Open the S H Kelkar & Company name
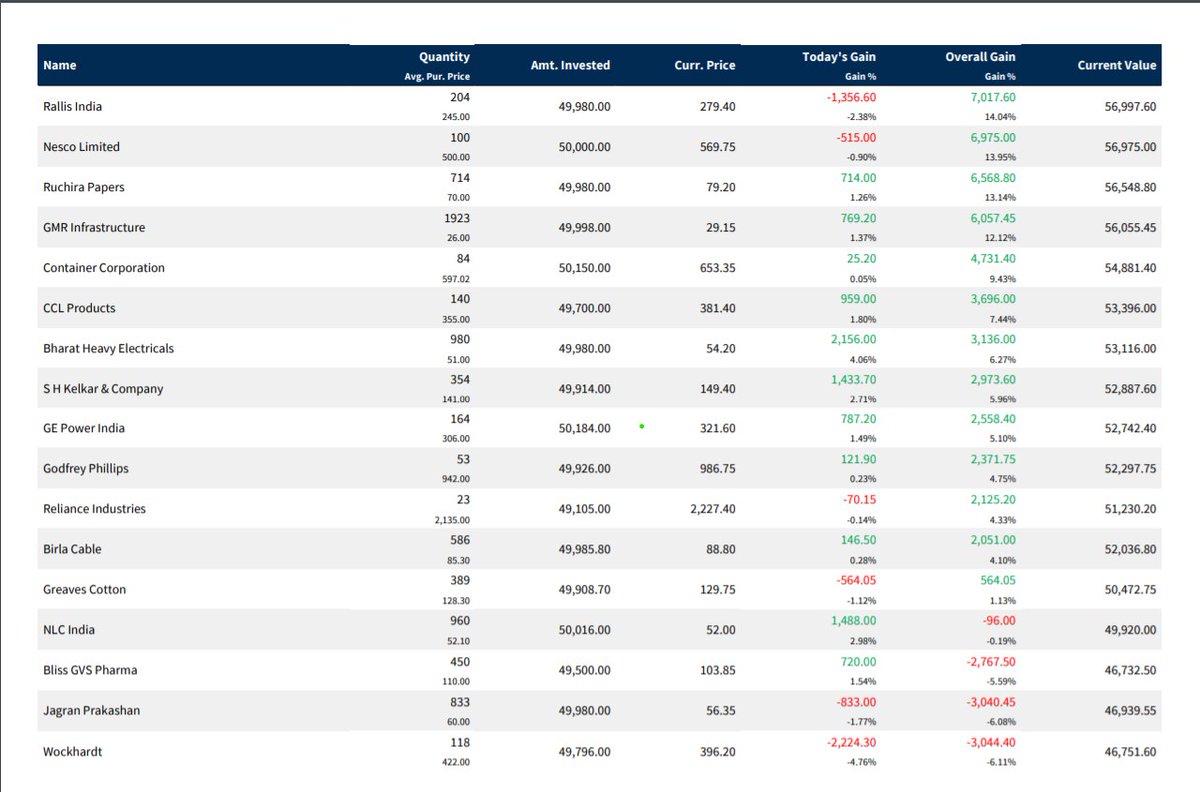This screenshot has width=1200, height=792. pos(103,388)
